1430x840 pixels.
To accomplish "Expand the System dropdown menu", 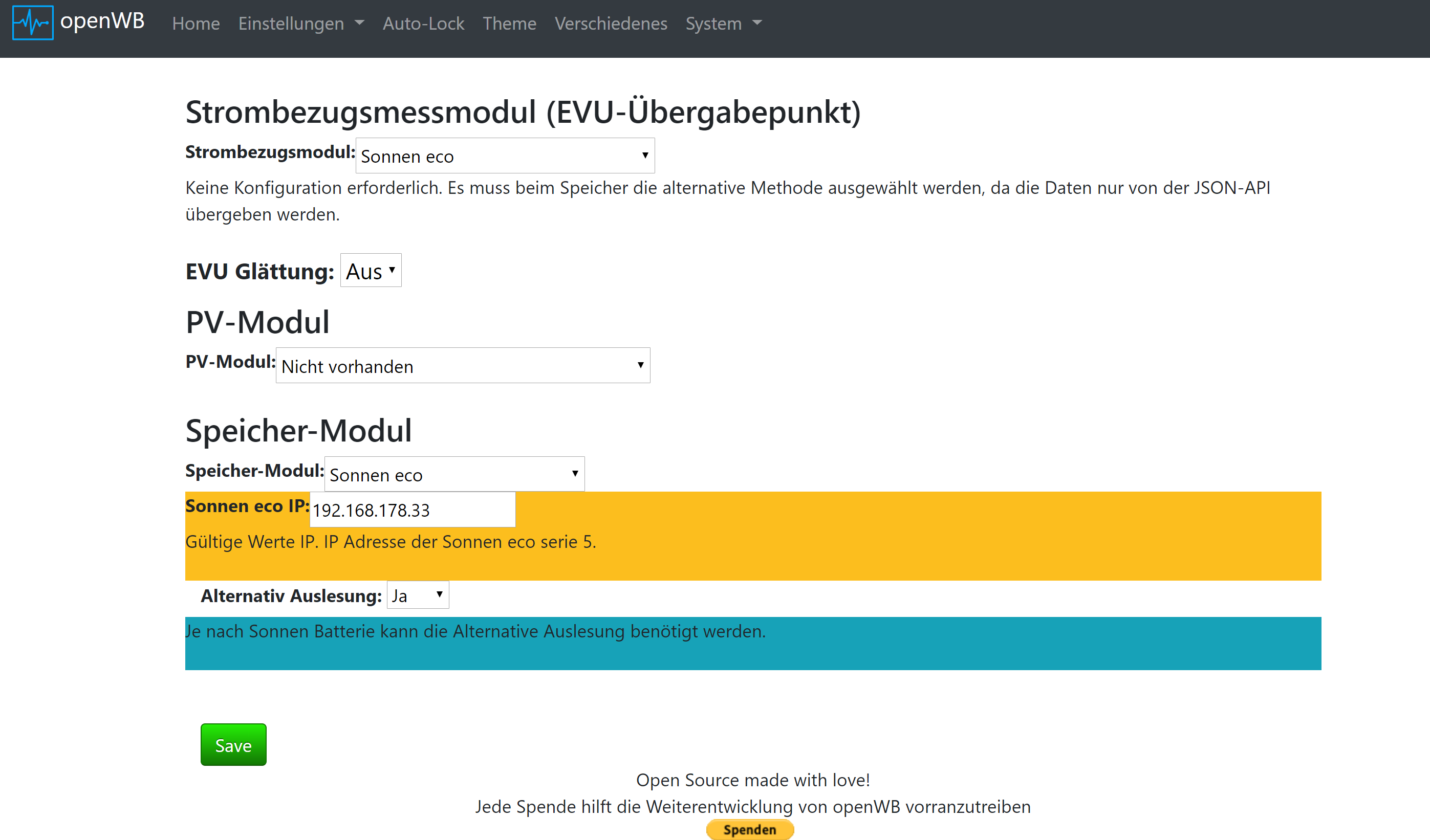I will (713, 23).
